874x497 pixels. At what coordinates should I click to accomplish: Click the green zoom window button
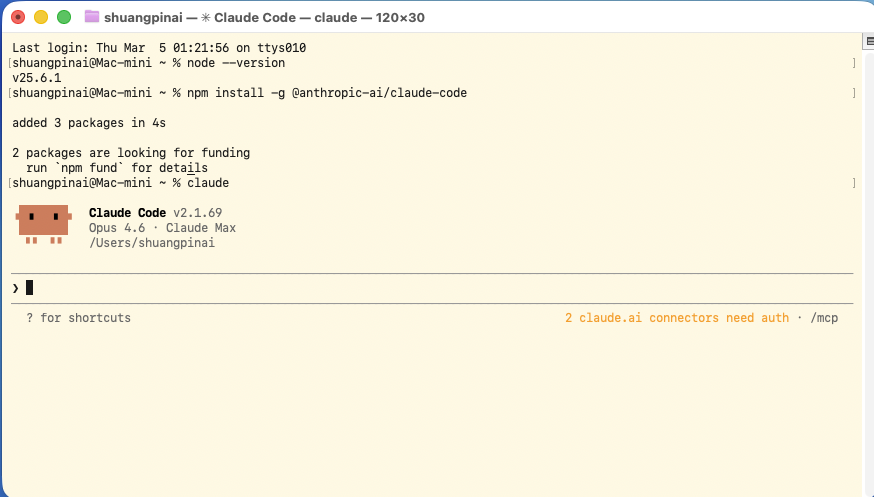(x=64, y=17)
